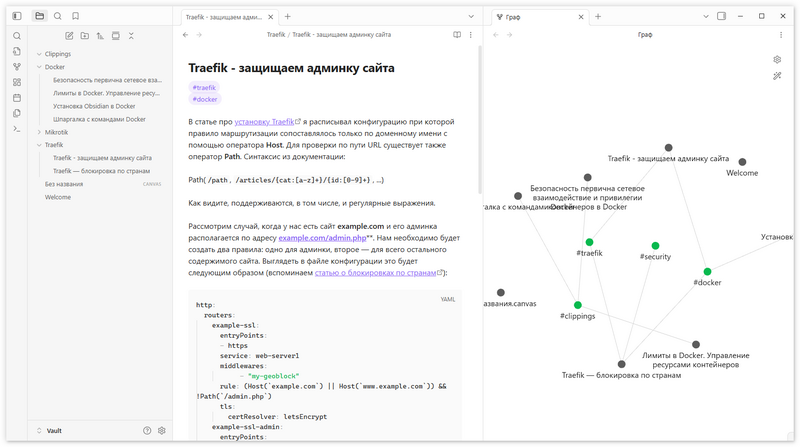Toggle the right sidebar panel
The width and height of the screenshot is (800, 447).
coord(721,16)
